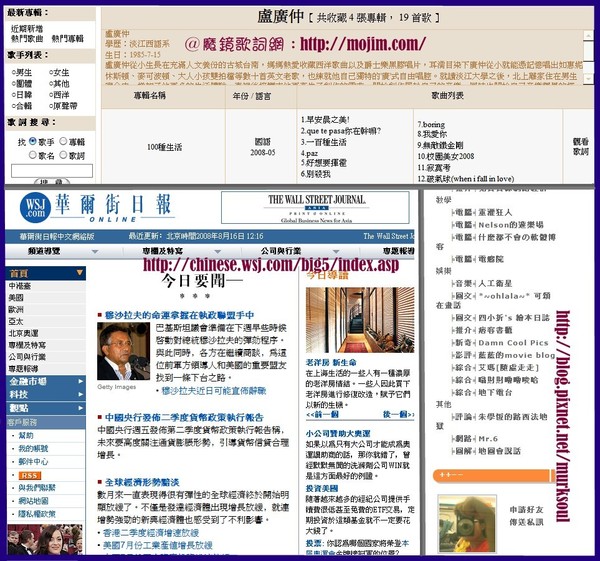Open blog link Nelson的遊樂場
The width and height of the screenshot is (600, 561).
point(511,225)
